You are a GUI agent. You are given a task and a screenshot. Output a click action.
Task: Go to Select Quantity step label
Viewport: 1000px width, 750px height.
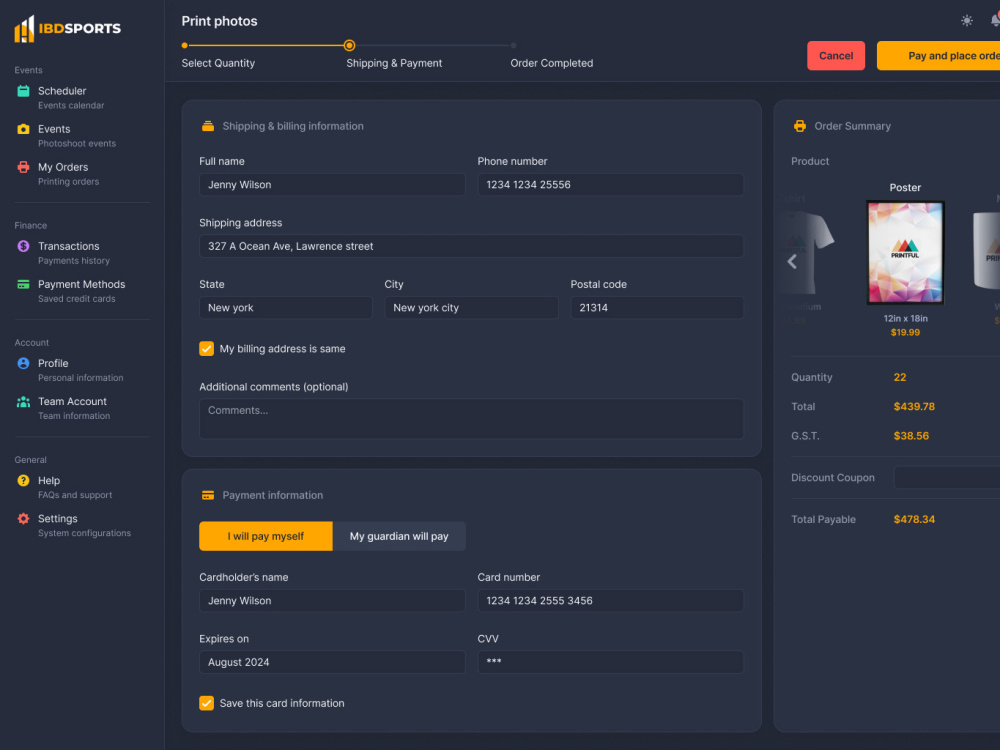coord(218,63)
